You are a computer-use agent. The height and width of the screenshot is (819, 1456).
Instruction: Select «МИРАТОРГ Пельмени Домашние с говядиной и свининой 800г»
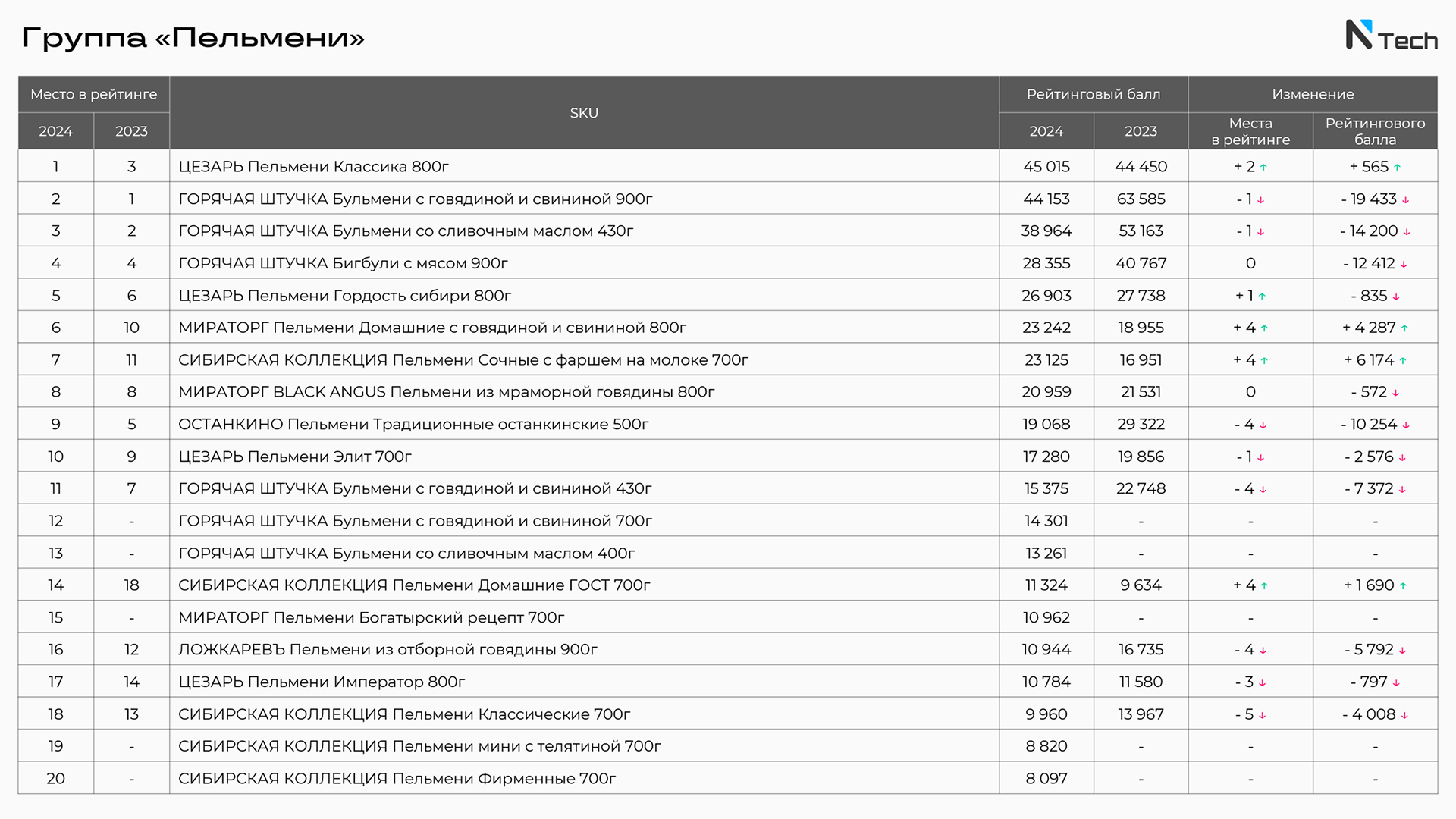432,328
